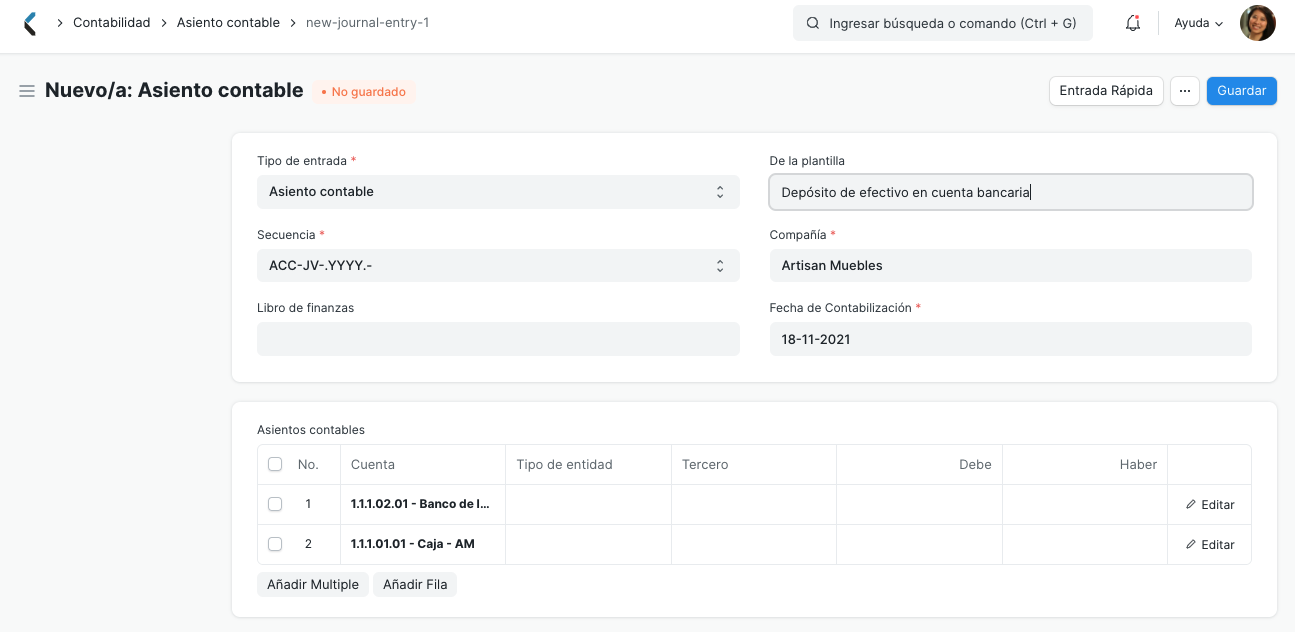Viewport: 1295px width, 632px height.
Task: Click pencil icon in row 2
Action: pyautogui.click(x=1191, y=545)
